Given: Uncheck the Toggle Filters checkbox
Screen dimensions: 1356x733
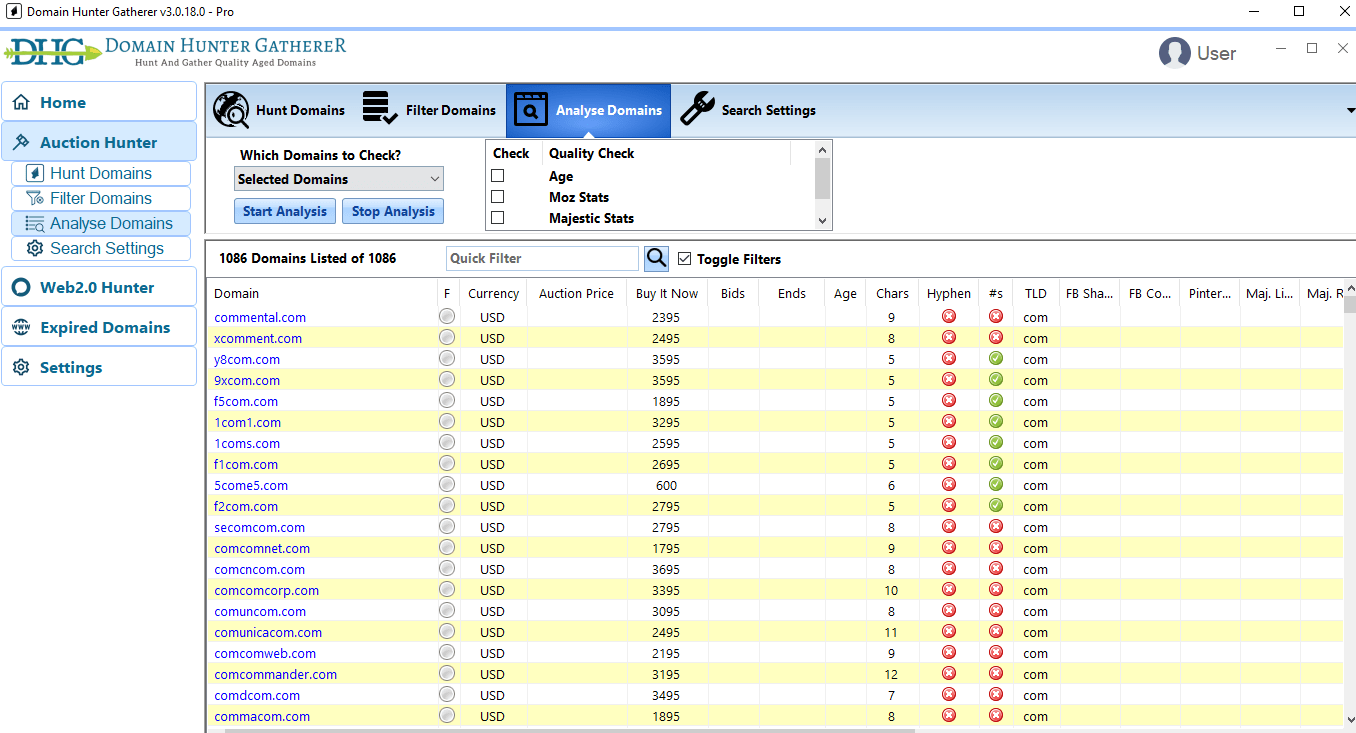Looking at the screenshot, I should (x=684, y=259).
